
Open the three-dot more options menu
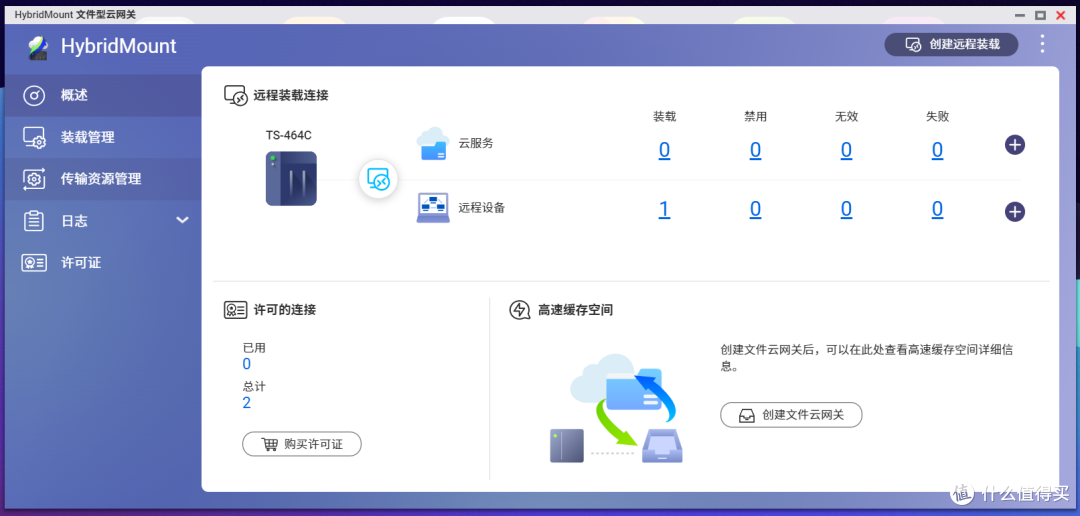pyautogui.click(x=1042, y=44)
